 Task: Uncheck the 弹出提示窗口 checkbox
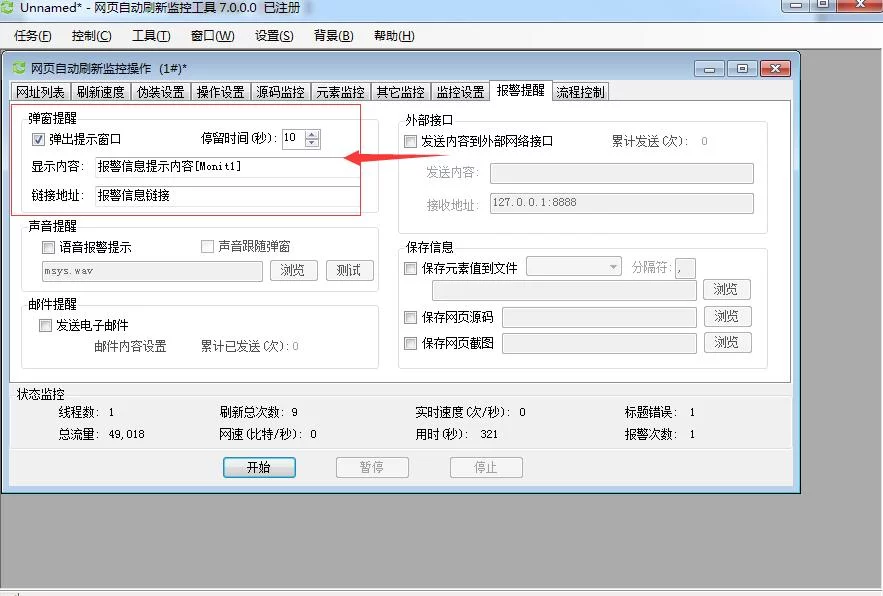[x=38, y=139]
